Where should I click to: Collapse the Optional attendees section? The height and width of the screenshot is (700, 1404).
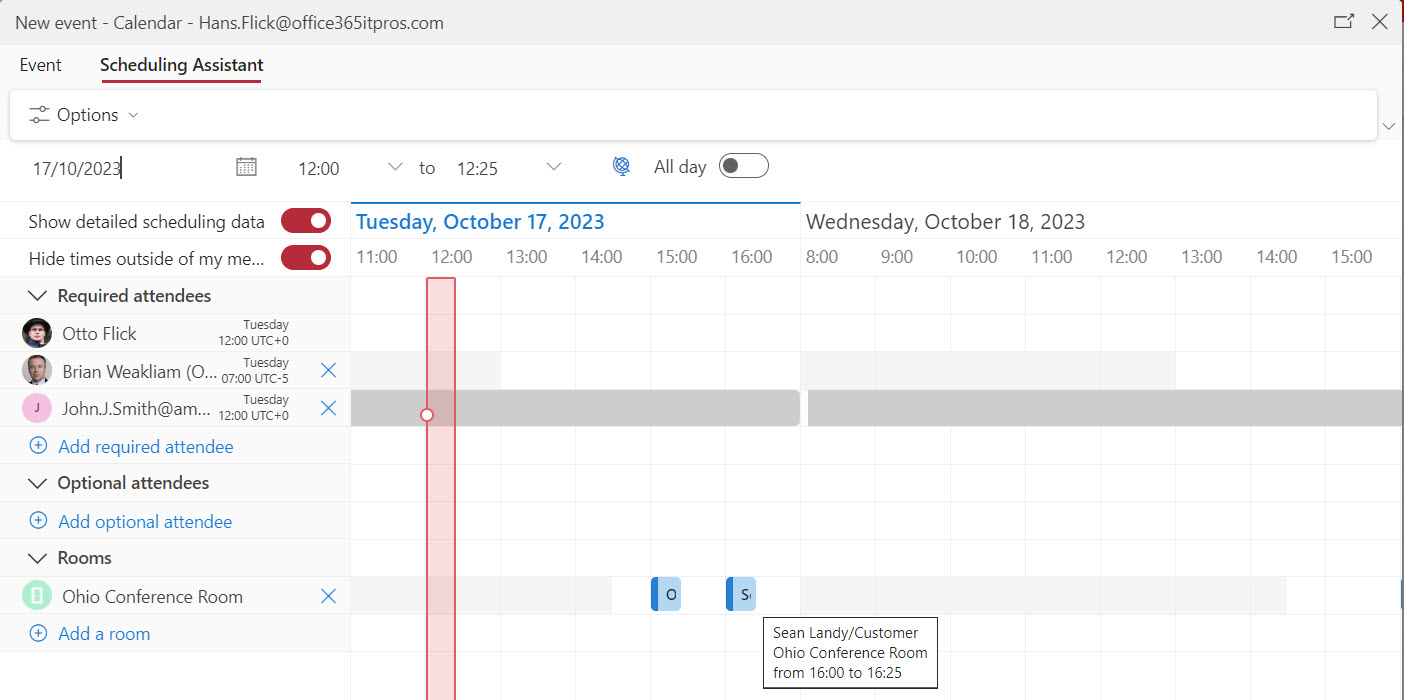click(x=37, y=483)
